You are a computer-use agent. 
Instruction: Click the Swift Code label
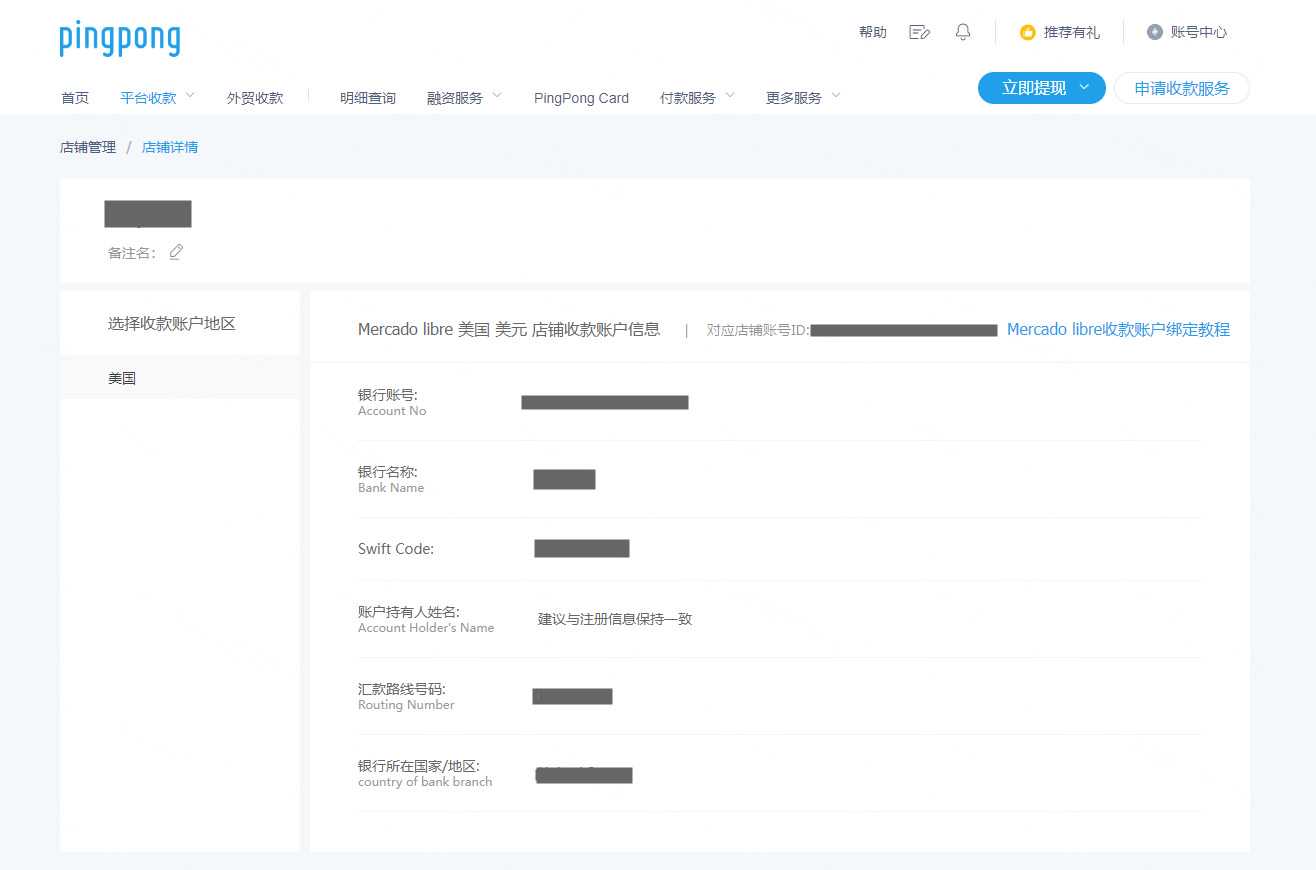[x=396, y=548]
